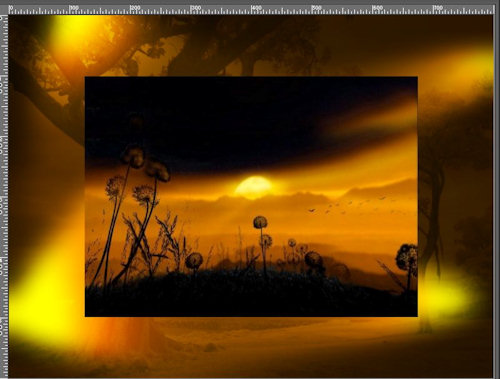Click the tall round dandelion below the sun
500x379 pixels.
260,222
